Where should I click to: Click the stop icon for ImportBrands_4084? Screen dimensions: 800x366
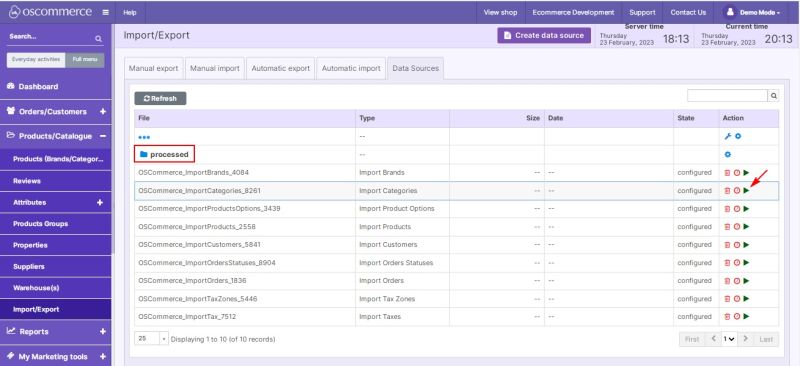pyautogui.click(x=737, y=173)
